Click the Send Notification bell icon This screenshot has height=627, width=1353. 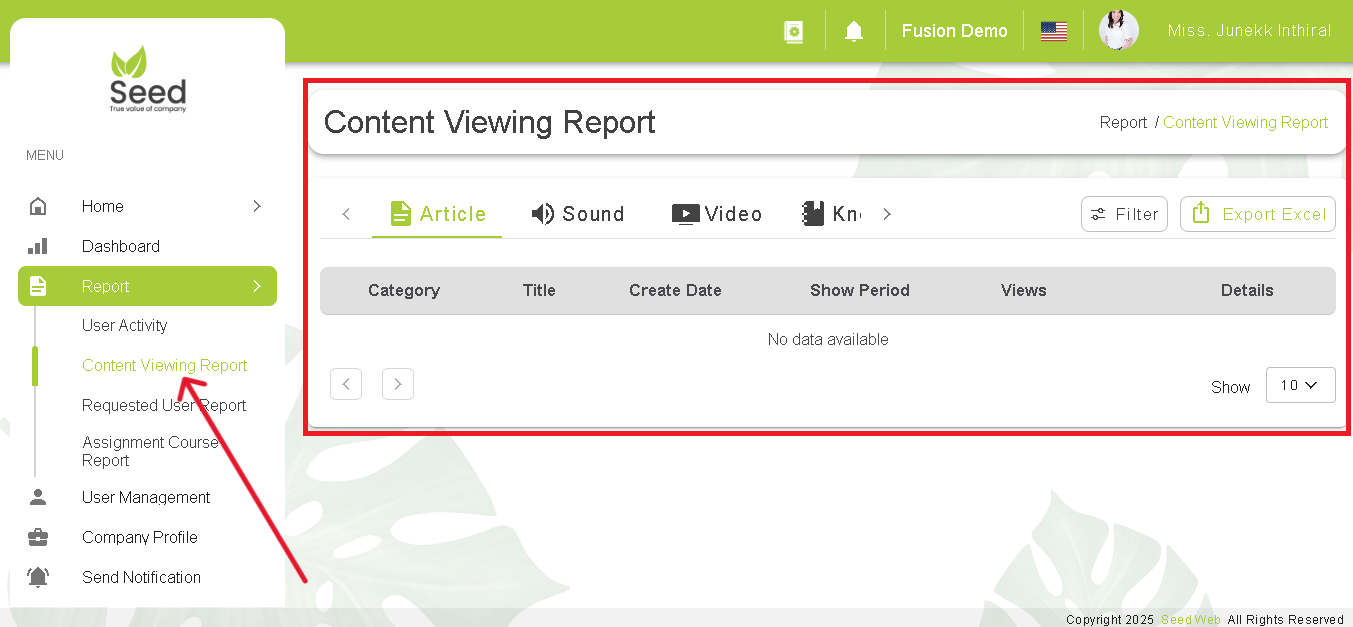[x=38, y=577]
